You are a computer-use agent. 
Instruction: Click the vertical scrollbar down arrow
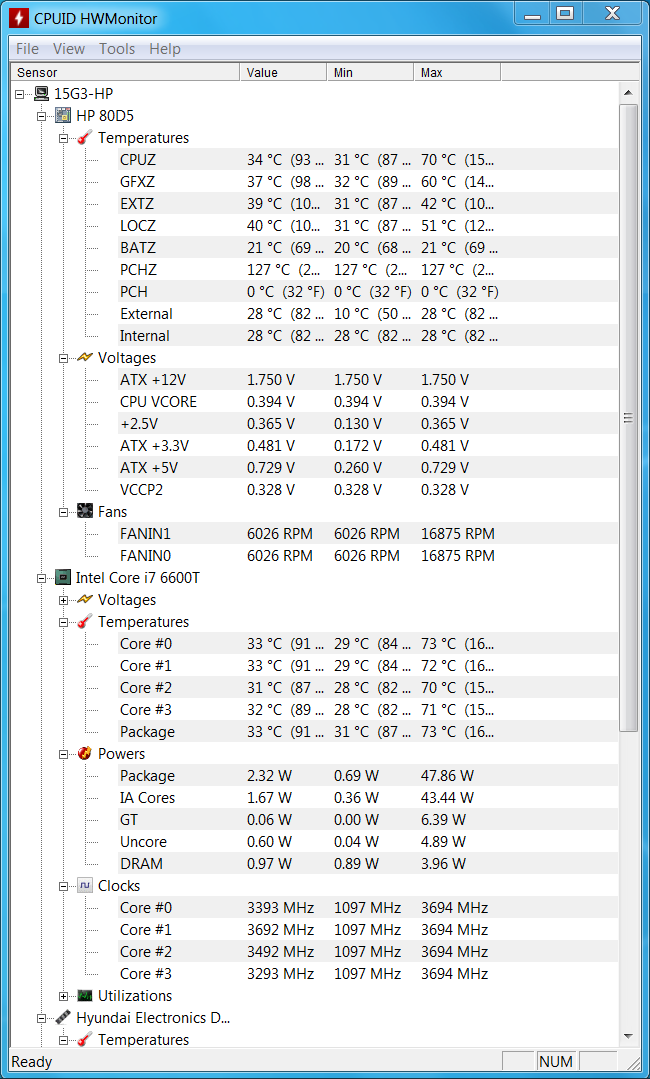pos(628,1036)
